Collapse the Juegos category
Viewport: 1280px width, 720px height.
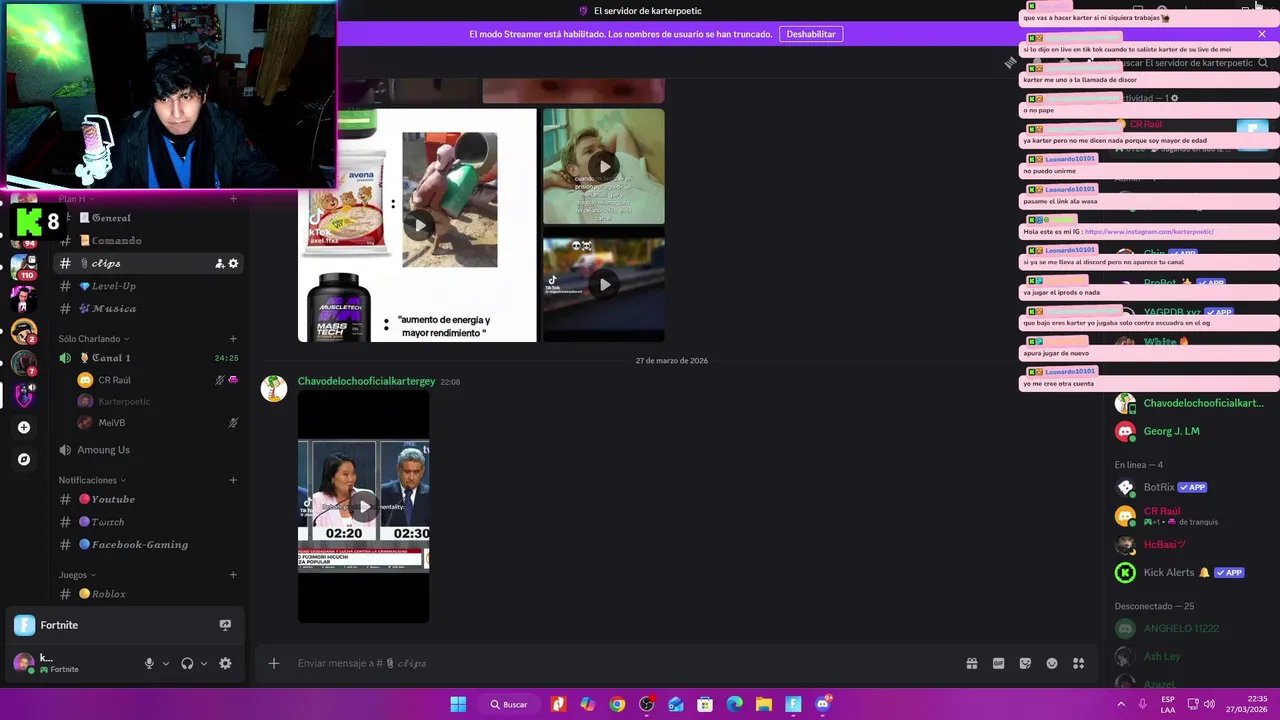(77, 575)
